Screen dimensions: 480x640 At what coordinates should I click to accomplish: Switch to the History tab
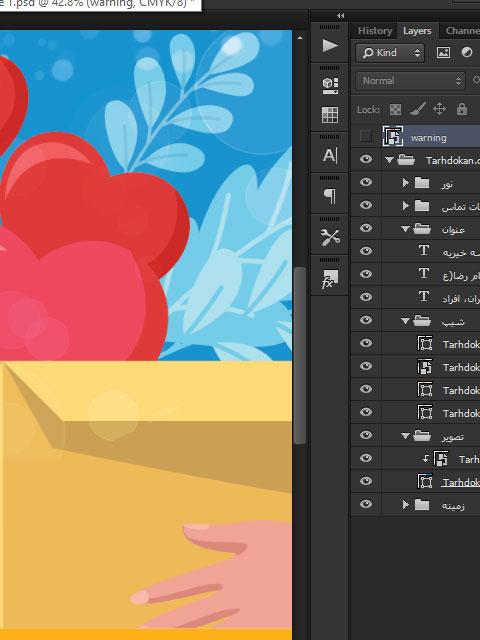375,31
